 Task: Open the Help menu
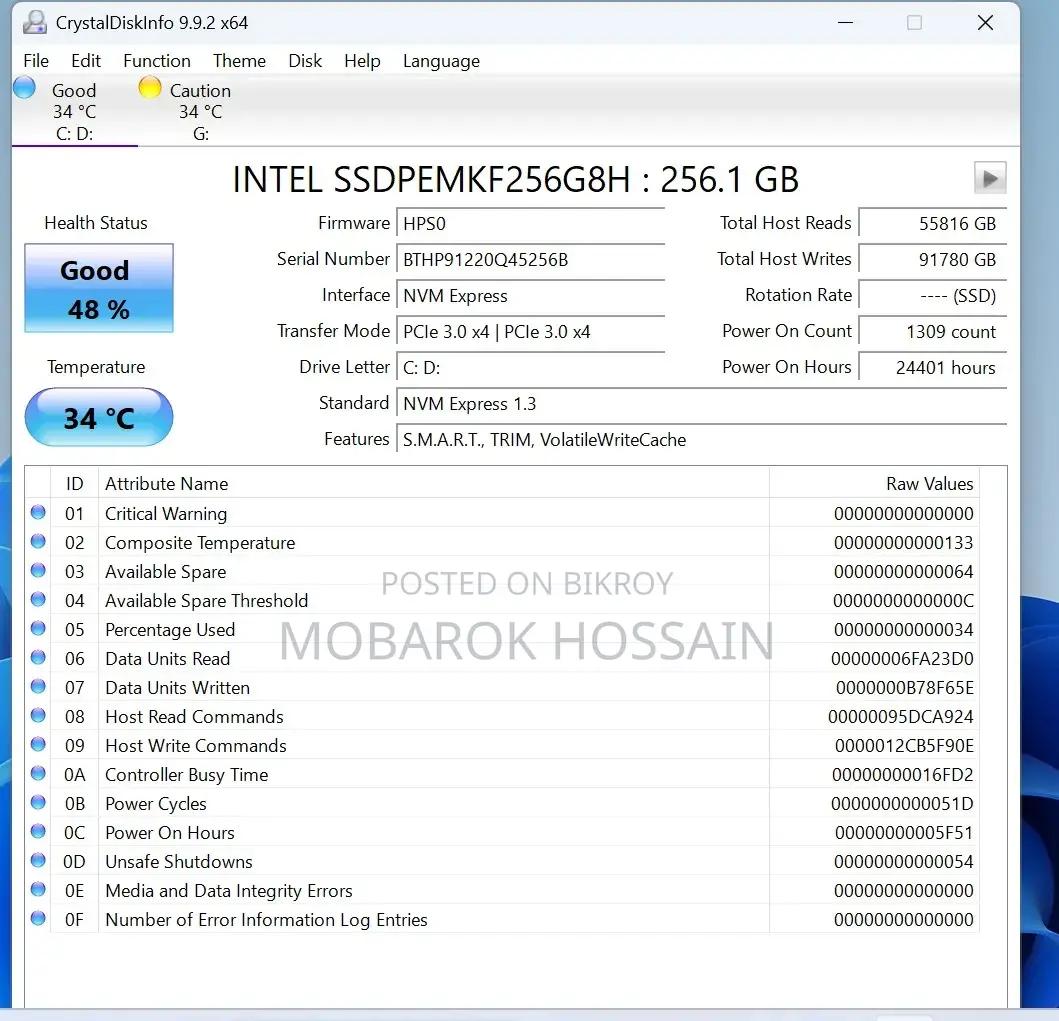click(x=362, y=61)
